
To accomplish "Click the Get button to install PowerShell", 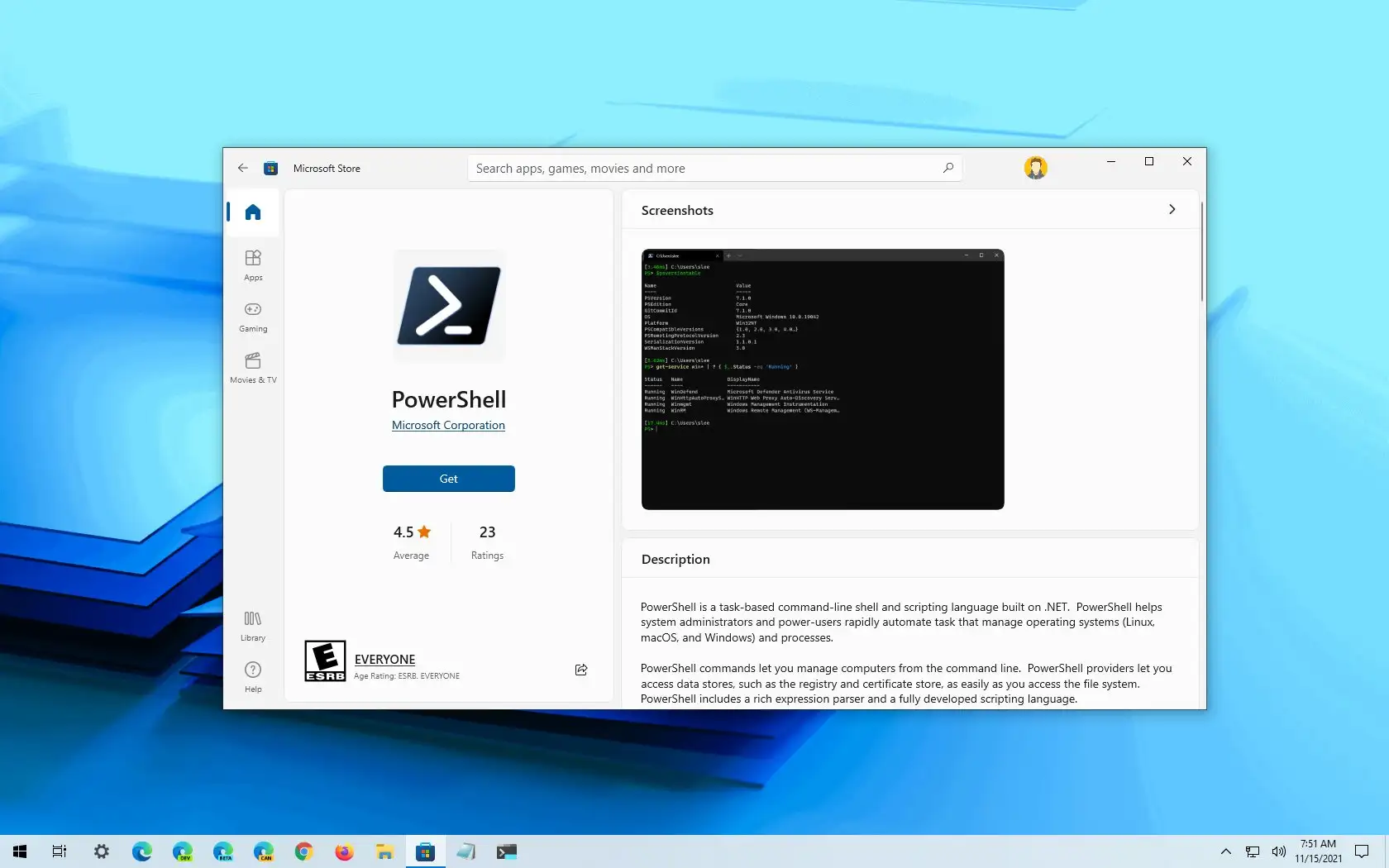I will tap(448, 479).
